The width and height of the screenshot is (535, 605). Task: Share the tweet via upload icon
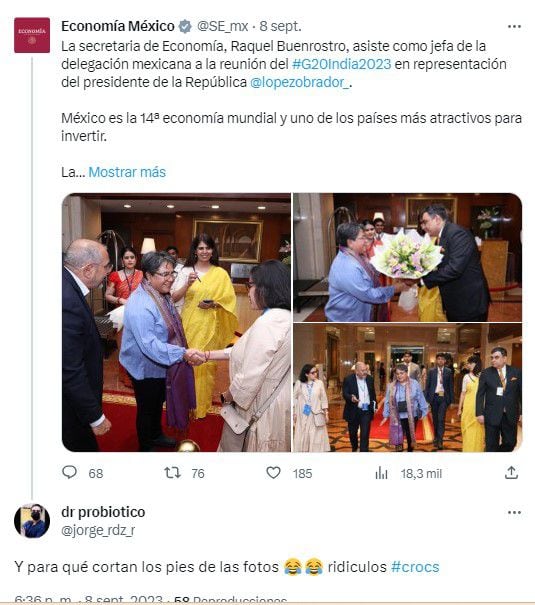(511, 472)
